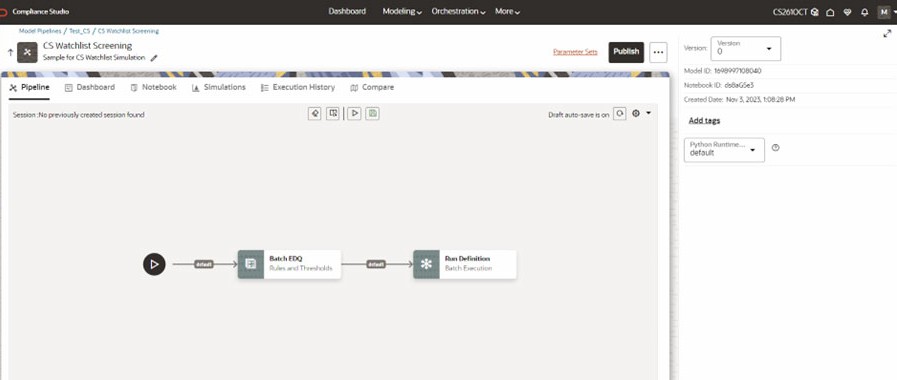Viewport: 897px width, 380px height.
Task: Select the Batch EDQ node icon
Action: [251, 264]
